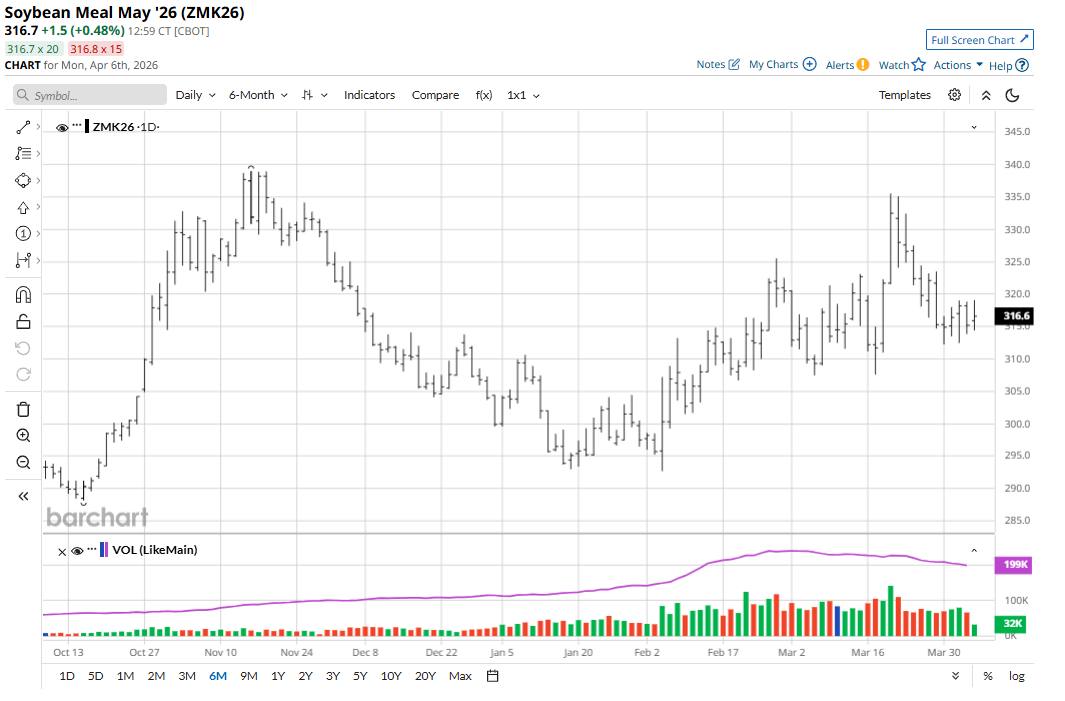Open the bar chart type dropdown
Screen dimensions: 1065x701
[x=314, y=95]
